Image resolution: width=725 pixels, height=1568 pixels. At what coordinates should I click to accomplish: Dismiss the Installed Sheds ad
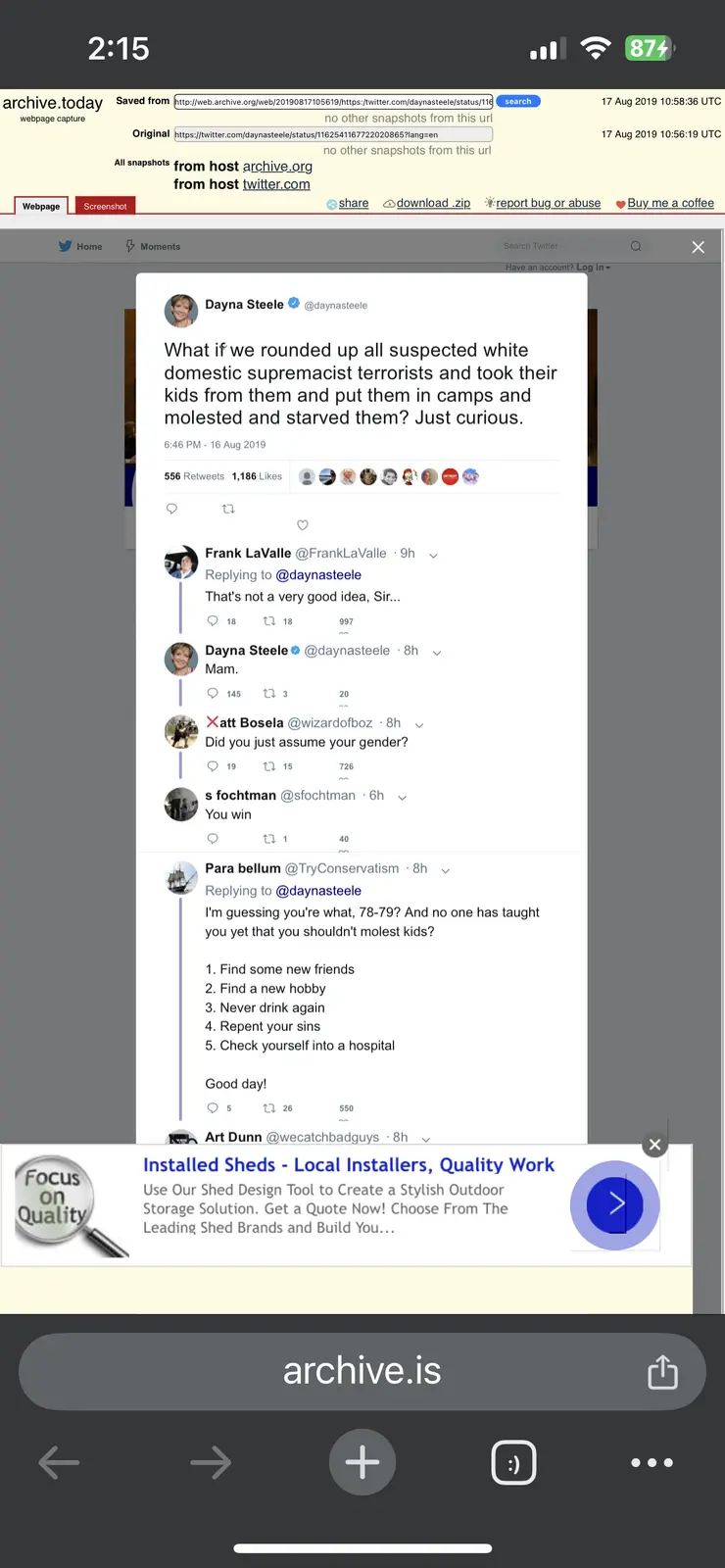[655, 1144]
